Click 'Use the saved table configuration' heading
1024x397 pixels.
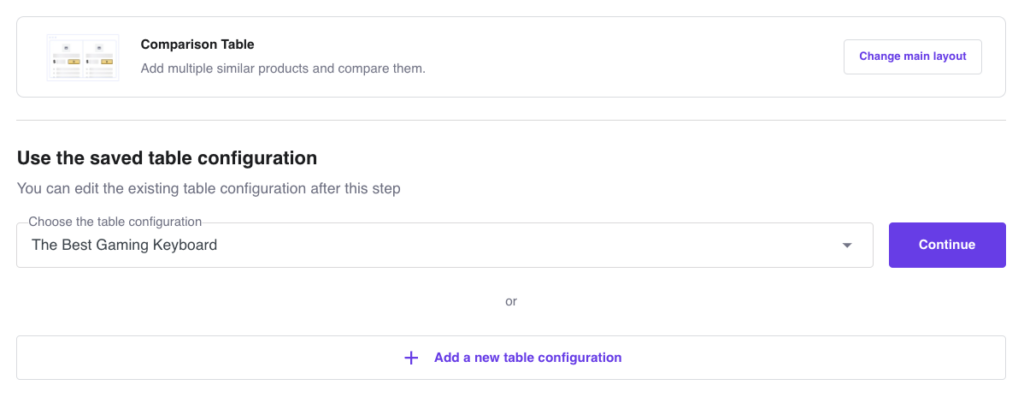coord(167,158)
